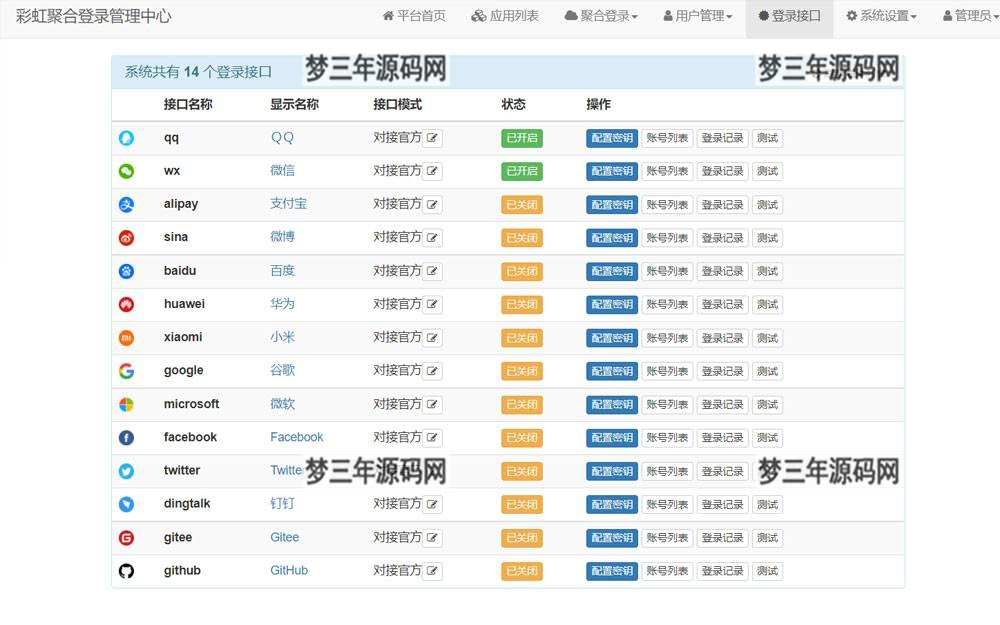Toggle the 已关闭 status for alipay
The image size is (1000, 625).
[x=522, y=205]
